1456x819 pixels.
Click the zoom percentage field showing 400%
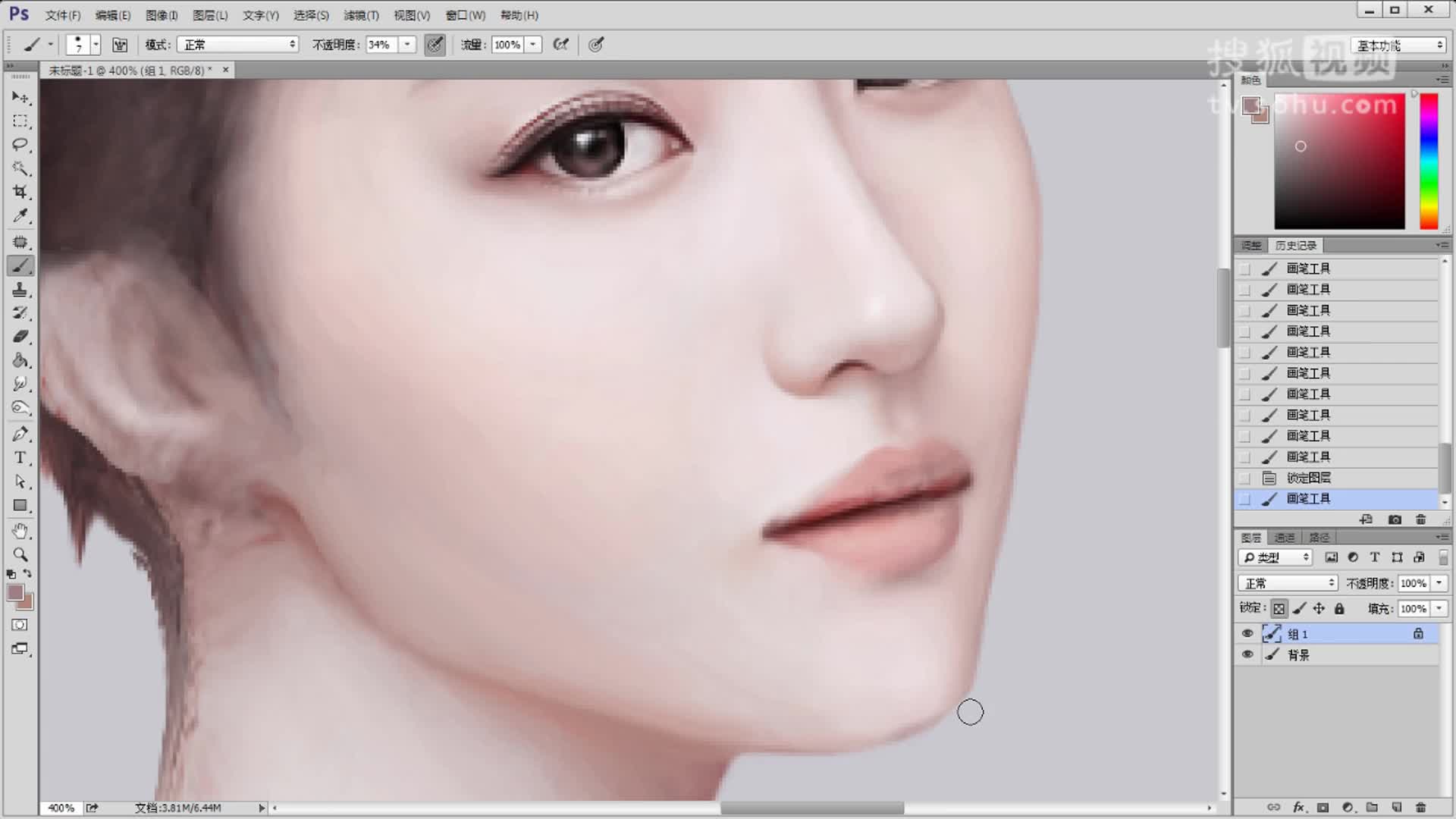61,808
